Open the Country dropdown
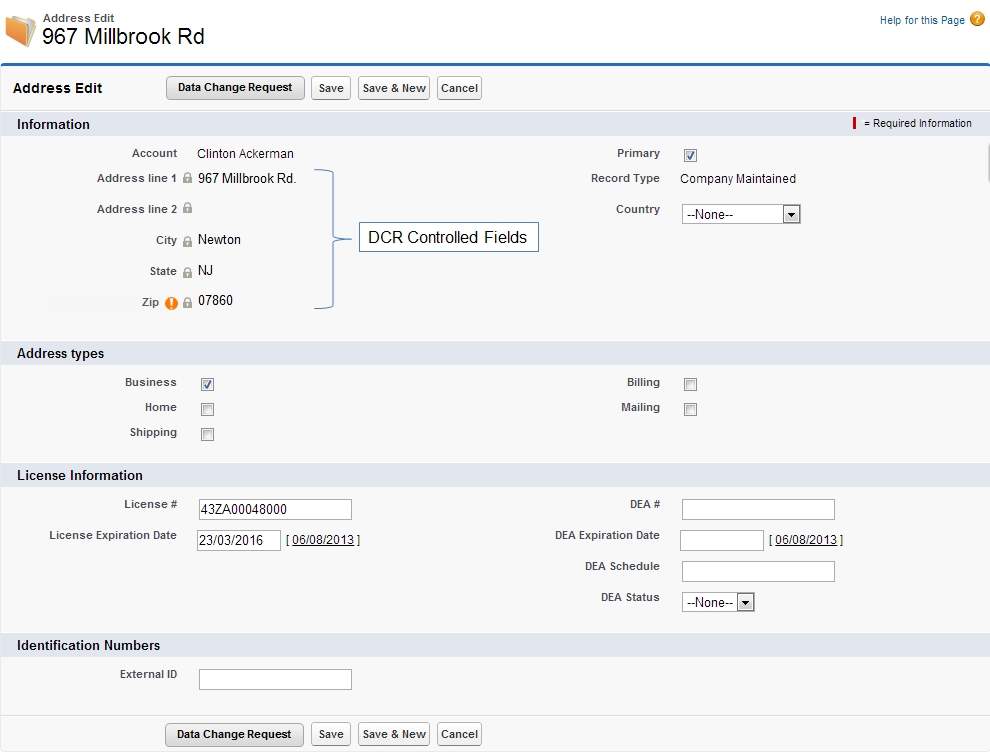990x753 pixels. point(741,214)
